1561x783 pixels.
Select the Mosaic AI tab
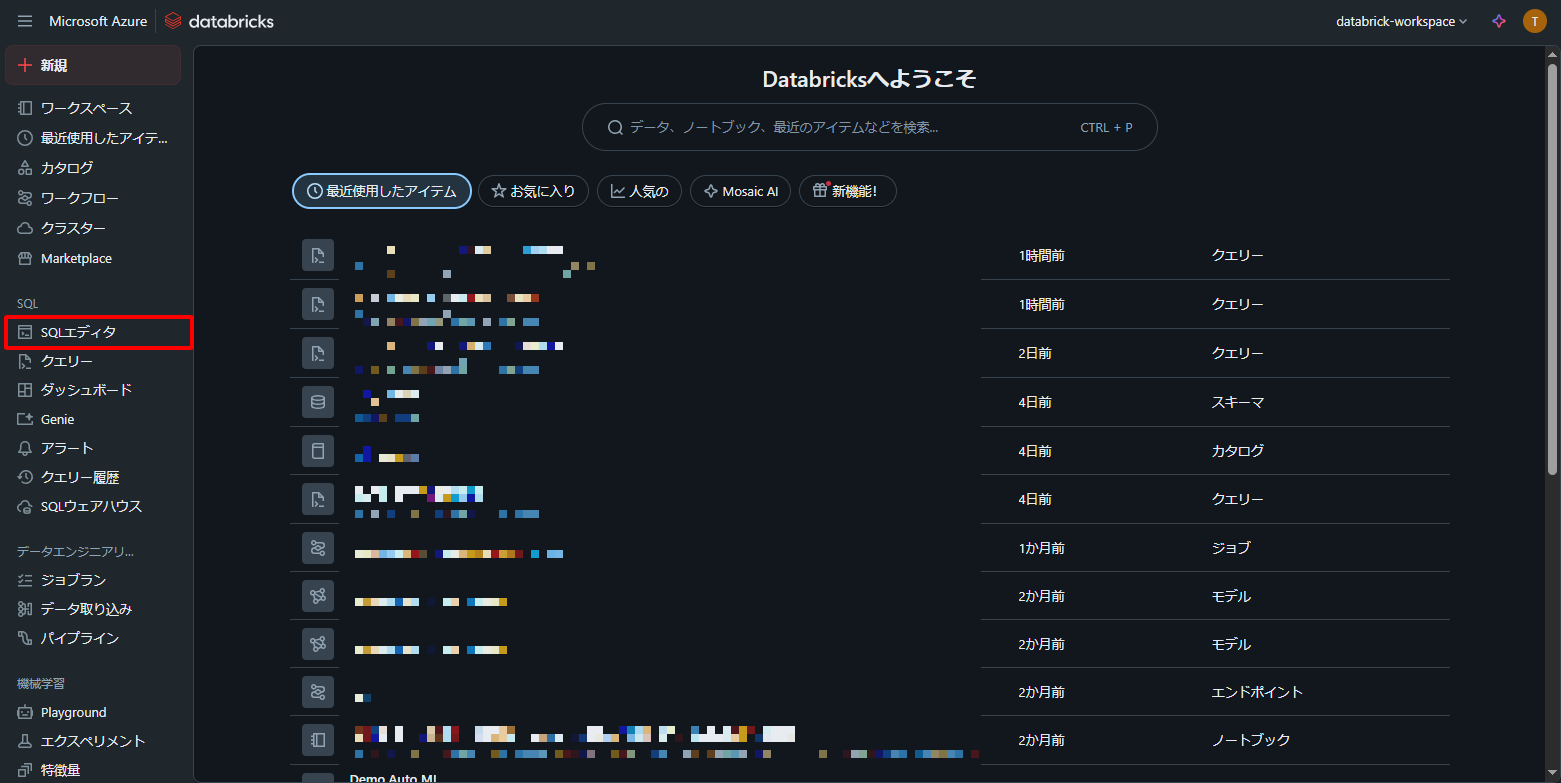coord(740,191)
